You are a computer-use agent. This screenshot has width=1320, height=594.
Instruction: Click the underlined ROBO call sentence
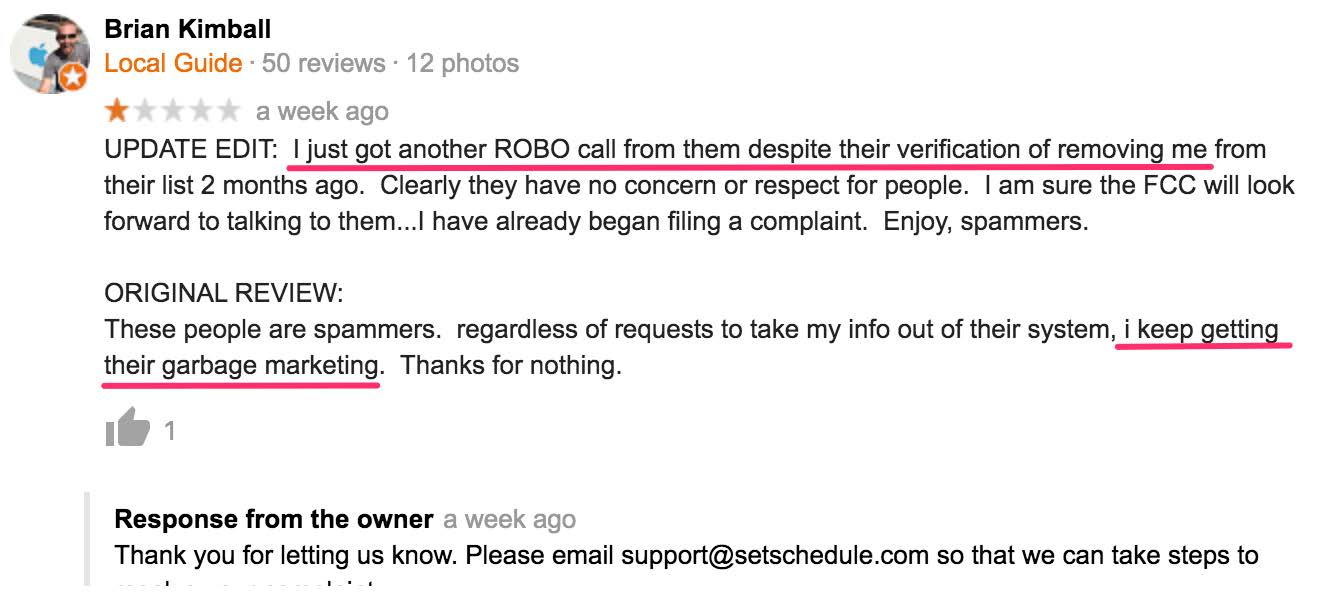coord(751,150)
